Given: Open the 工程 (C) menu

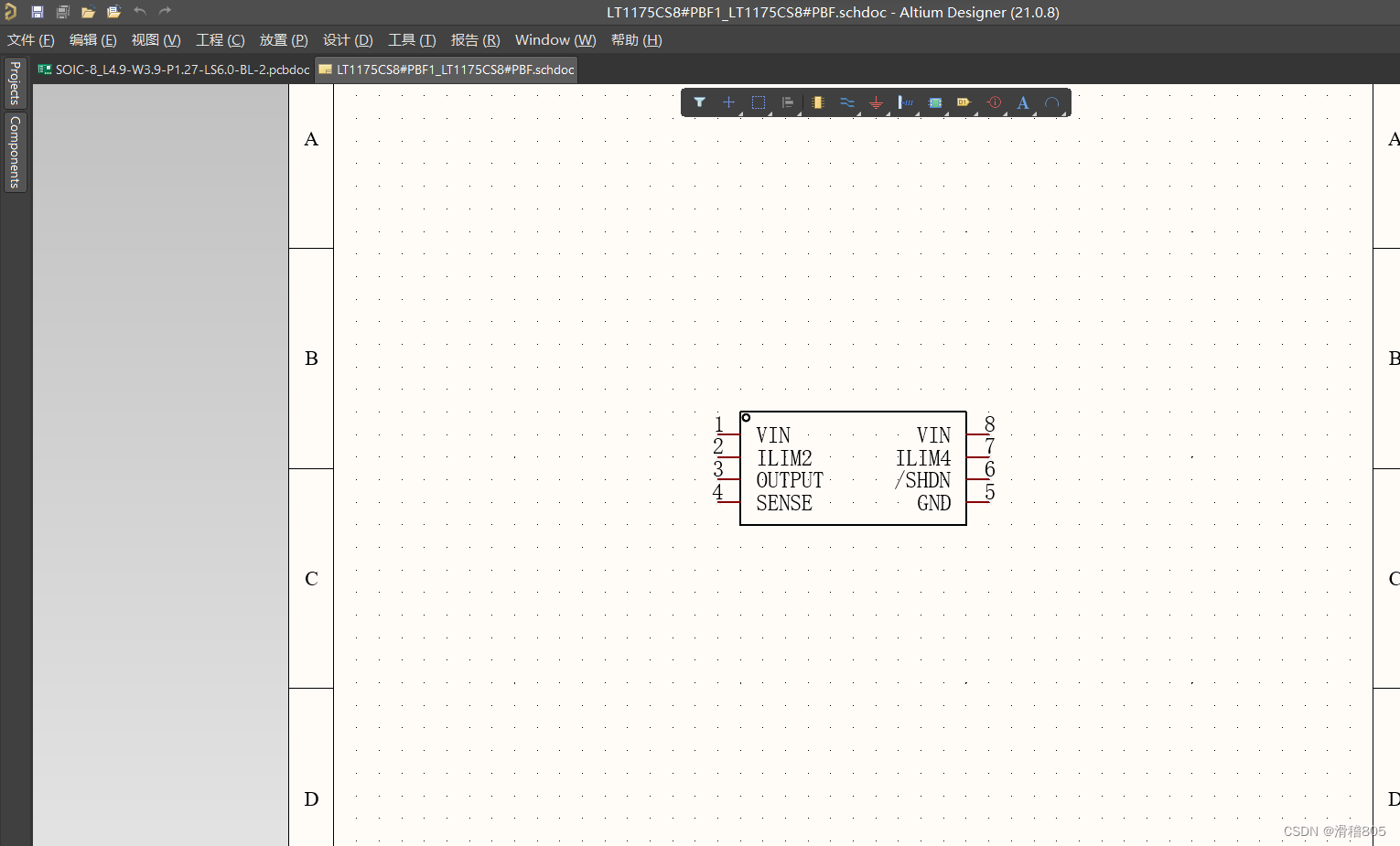Looking at the screenshot, I should coord(221,40).
